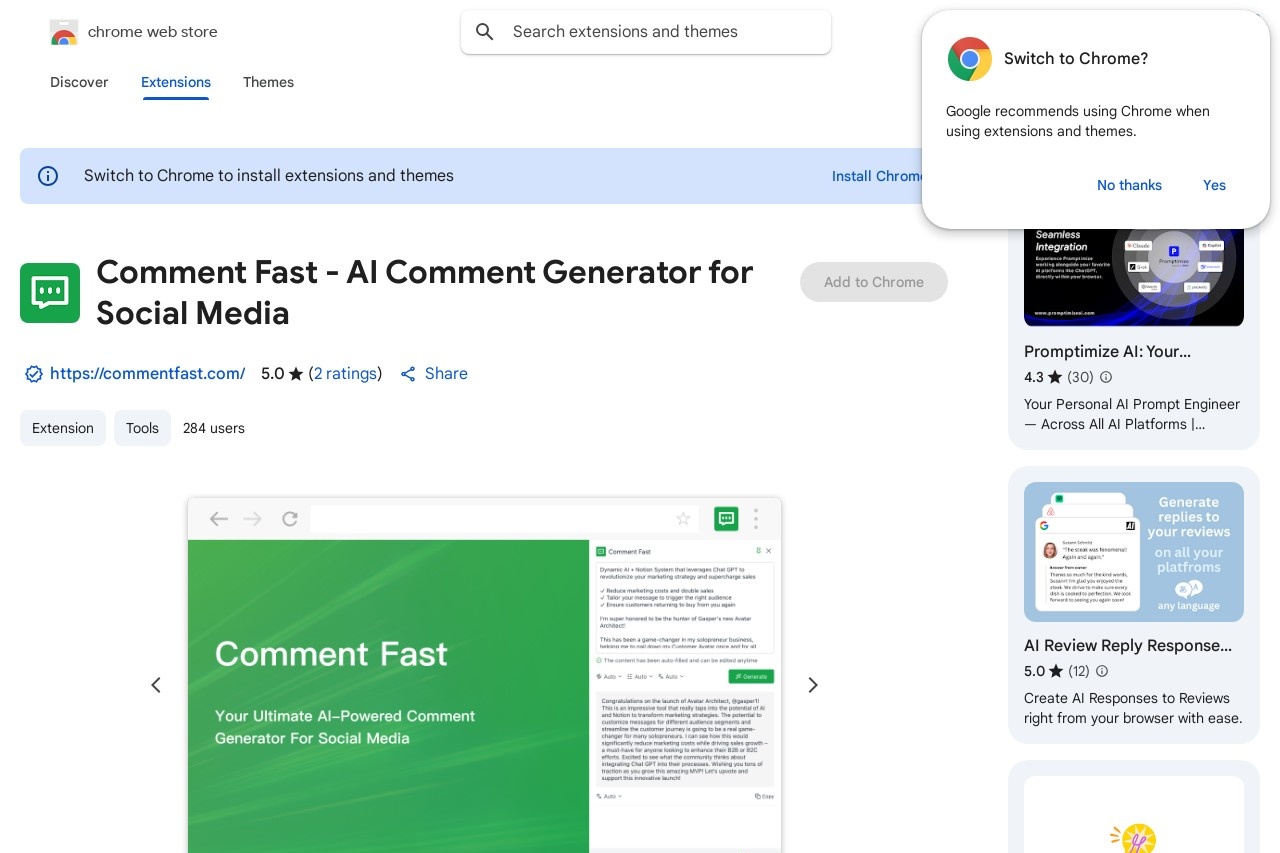Click the verified badge beside commentfast.com

(34, 374)
